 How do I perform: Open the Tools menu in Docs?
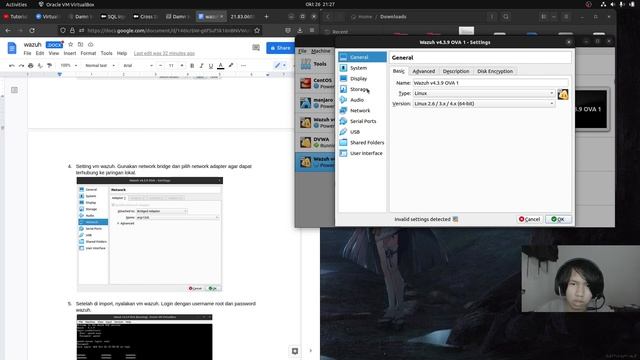pos(106,53)
